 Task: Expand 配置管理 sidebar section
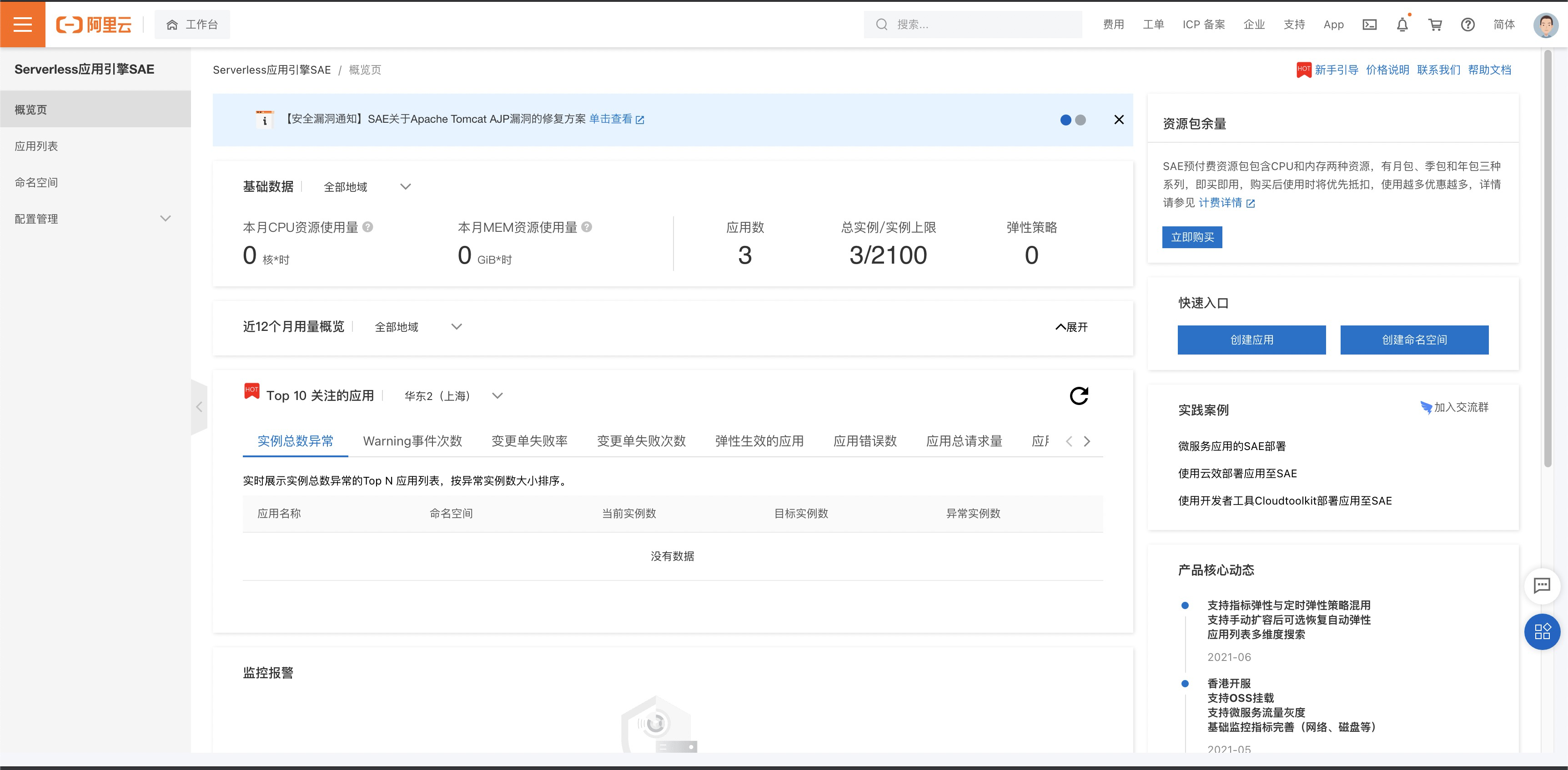[x=95, y=219]
